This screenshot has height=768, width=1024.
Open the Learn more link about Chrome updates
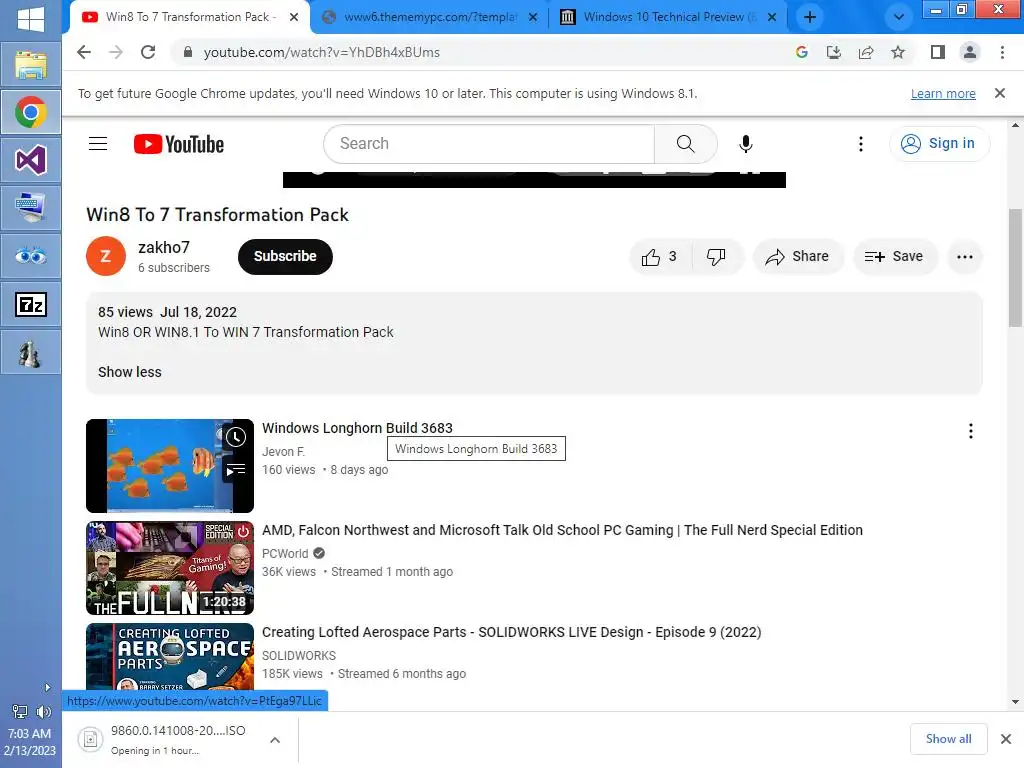point(943,93)
